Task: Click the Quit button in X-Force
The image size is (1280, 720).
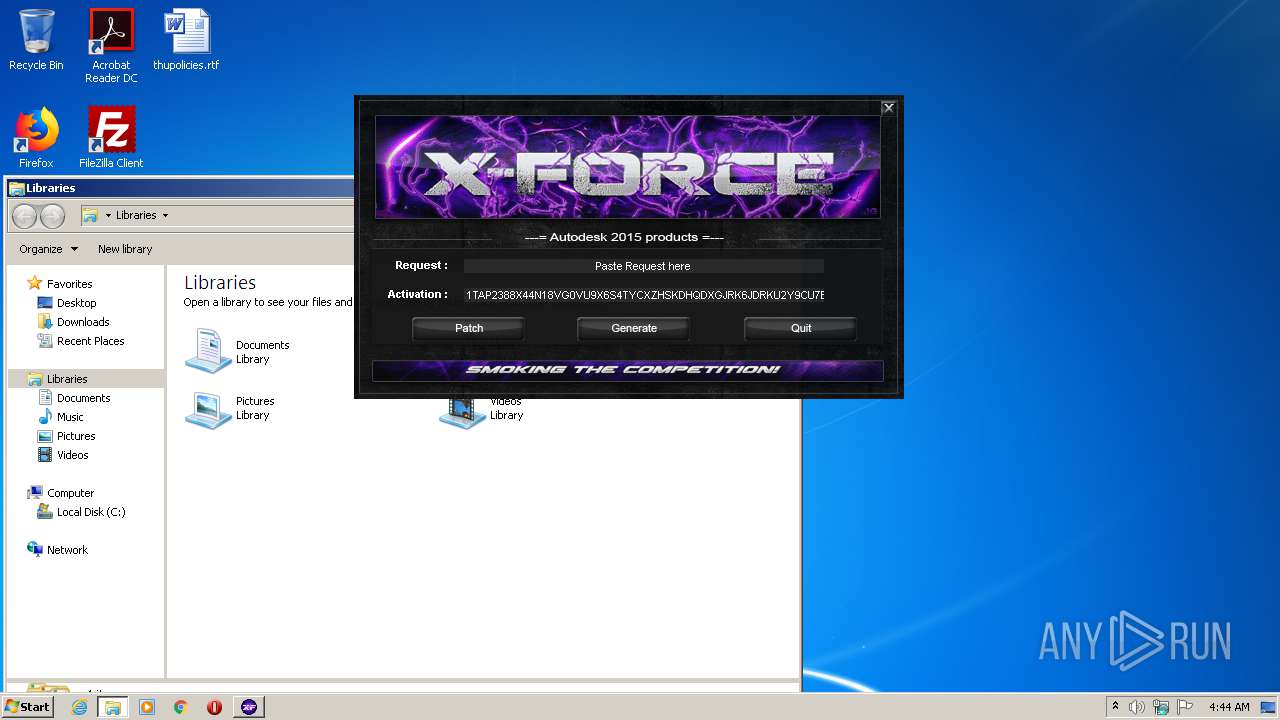Action: (801, 328)
